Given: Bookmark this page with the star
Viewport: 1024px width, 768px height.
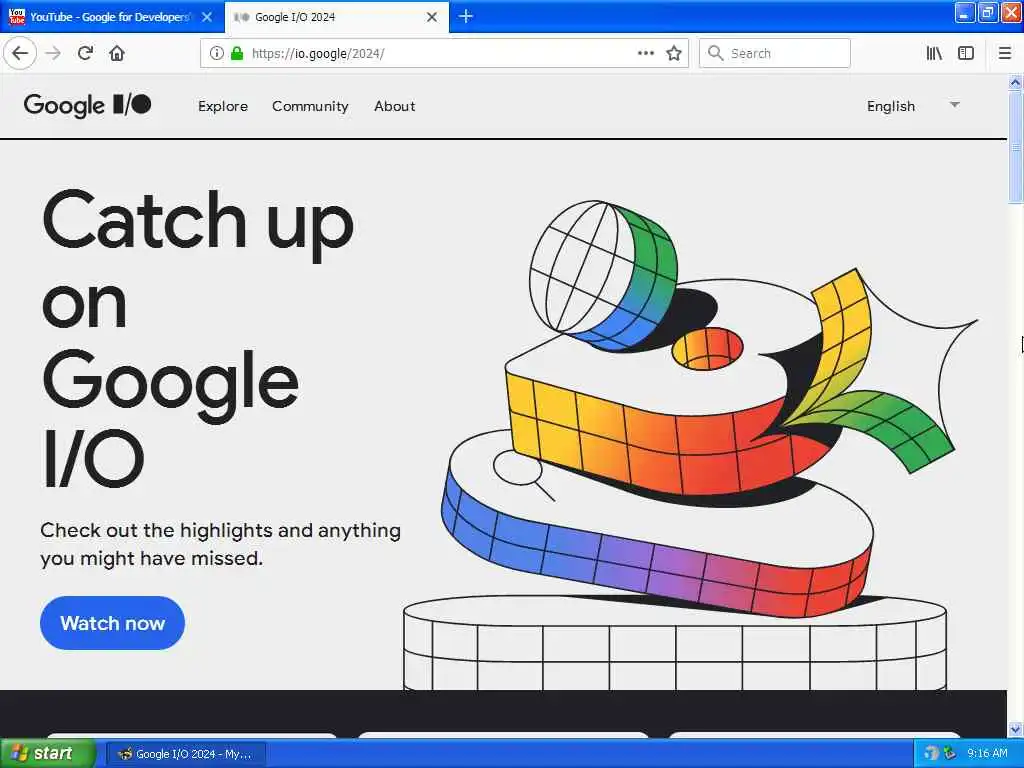Looking at the screenshot, I should point(674,53).
